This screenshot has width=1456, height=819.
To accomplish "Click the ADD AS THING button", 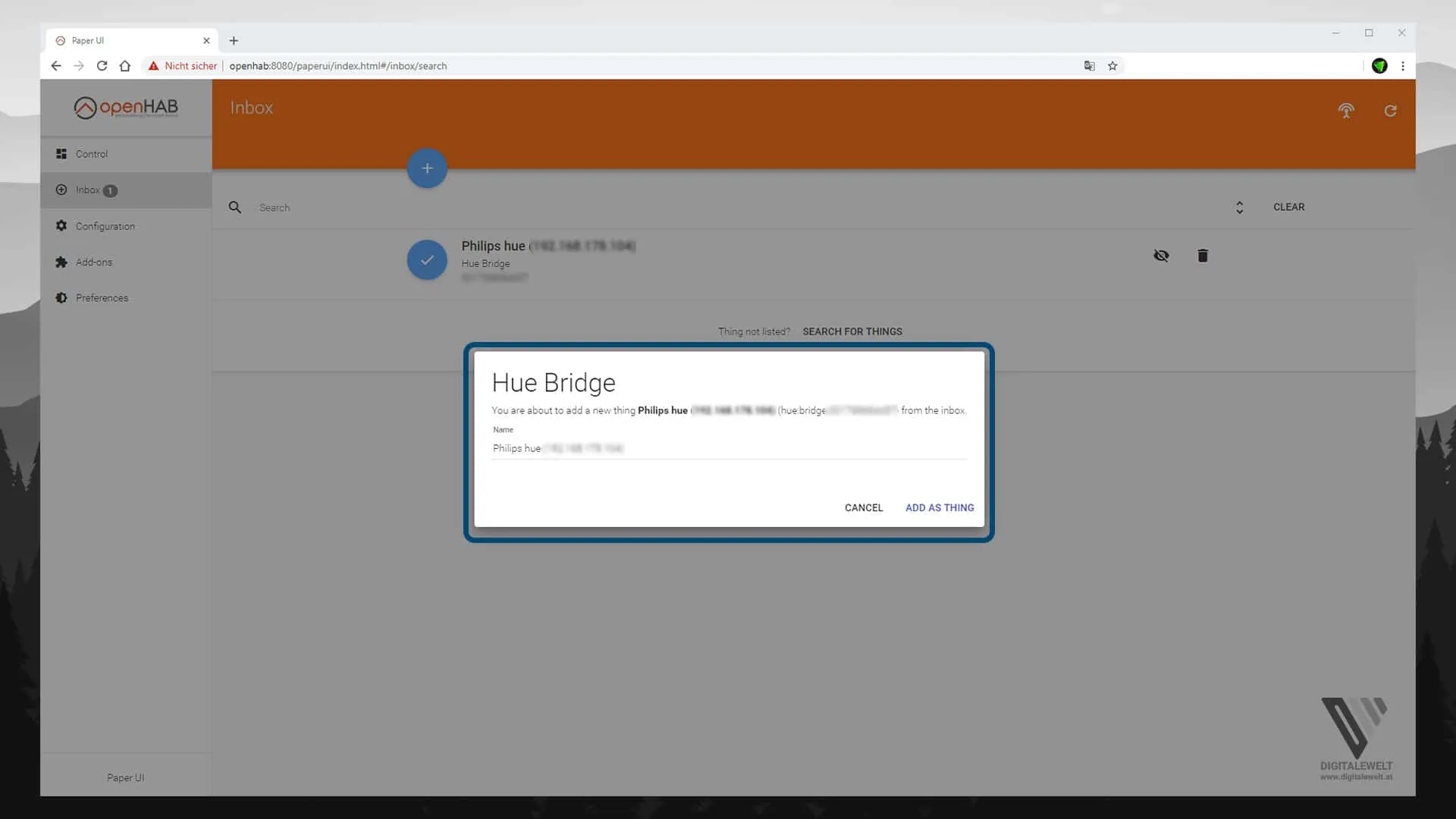I will click(940, 507).
